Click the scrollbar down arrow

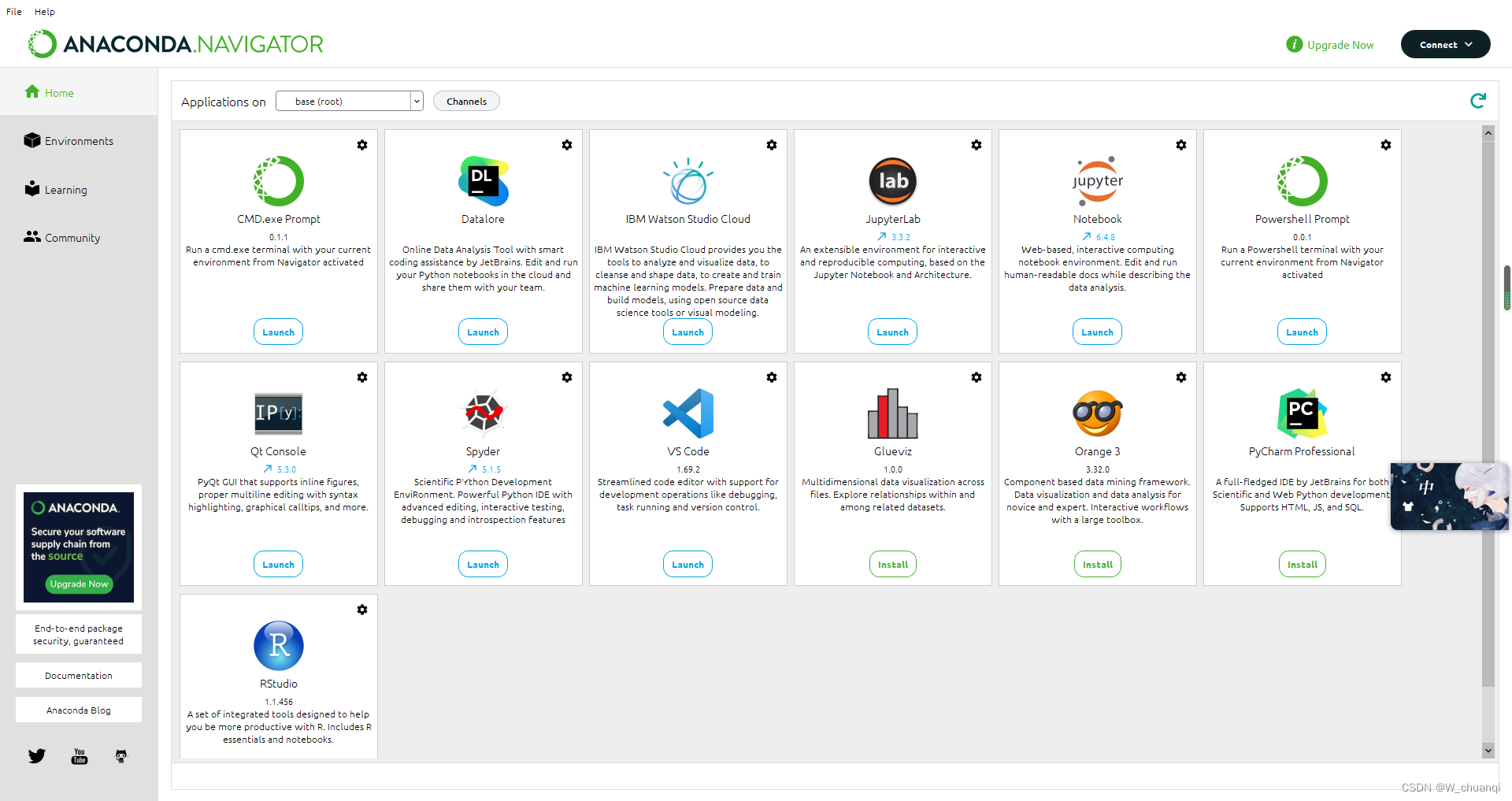(x=1488, y=751)
